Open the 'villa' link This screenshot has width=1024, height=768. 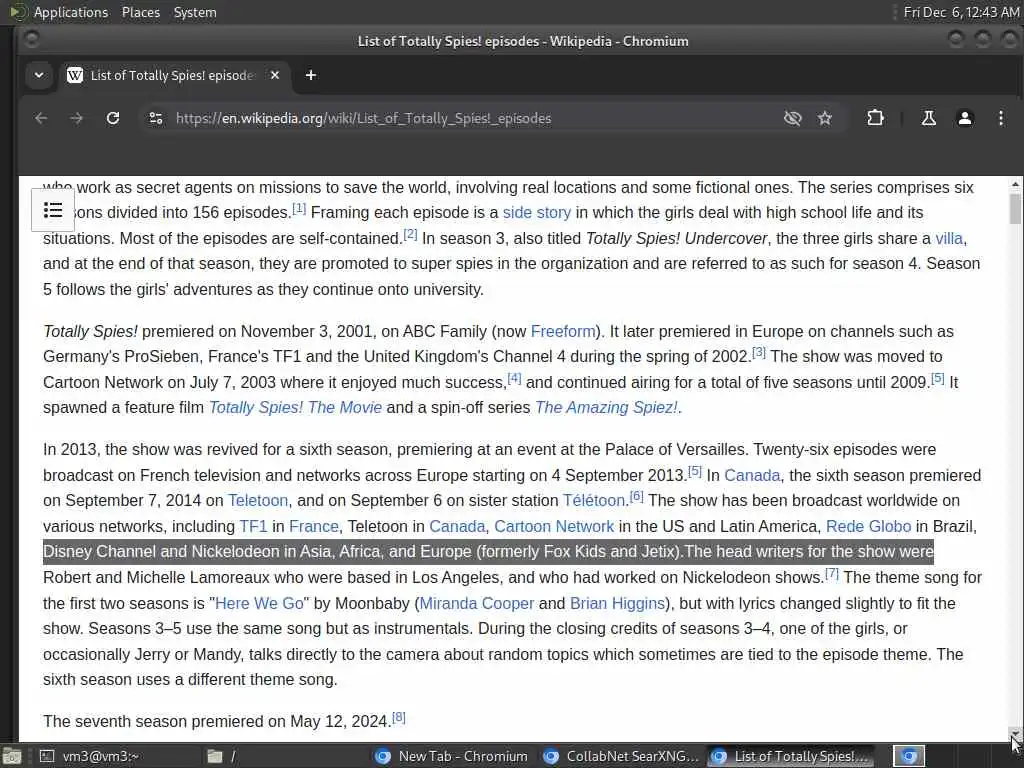coord(948,238)
